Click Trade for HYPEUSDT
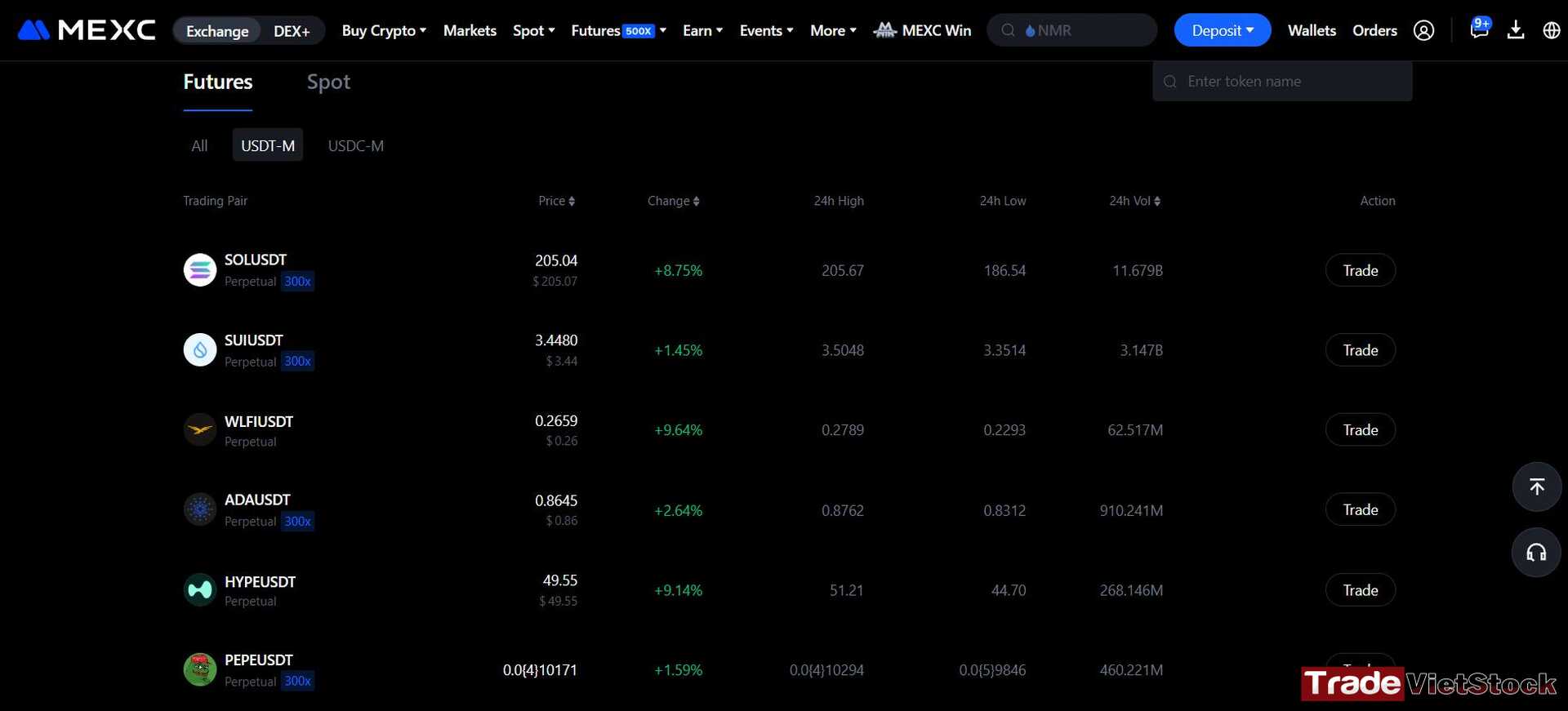Viewport: 1568px width, 711px height. 1361,589
